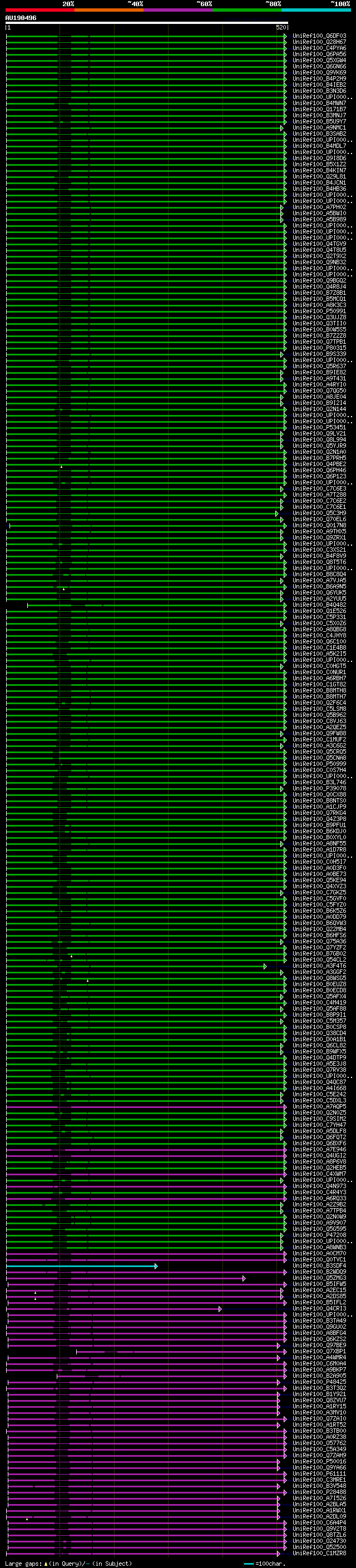Click the purple ~60% identity legend segment
Screen dimensions: 356x1568
coord(179,10)
